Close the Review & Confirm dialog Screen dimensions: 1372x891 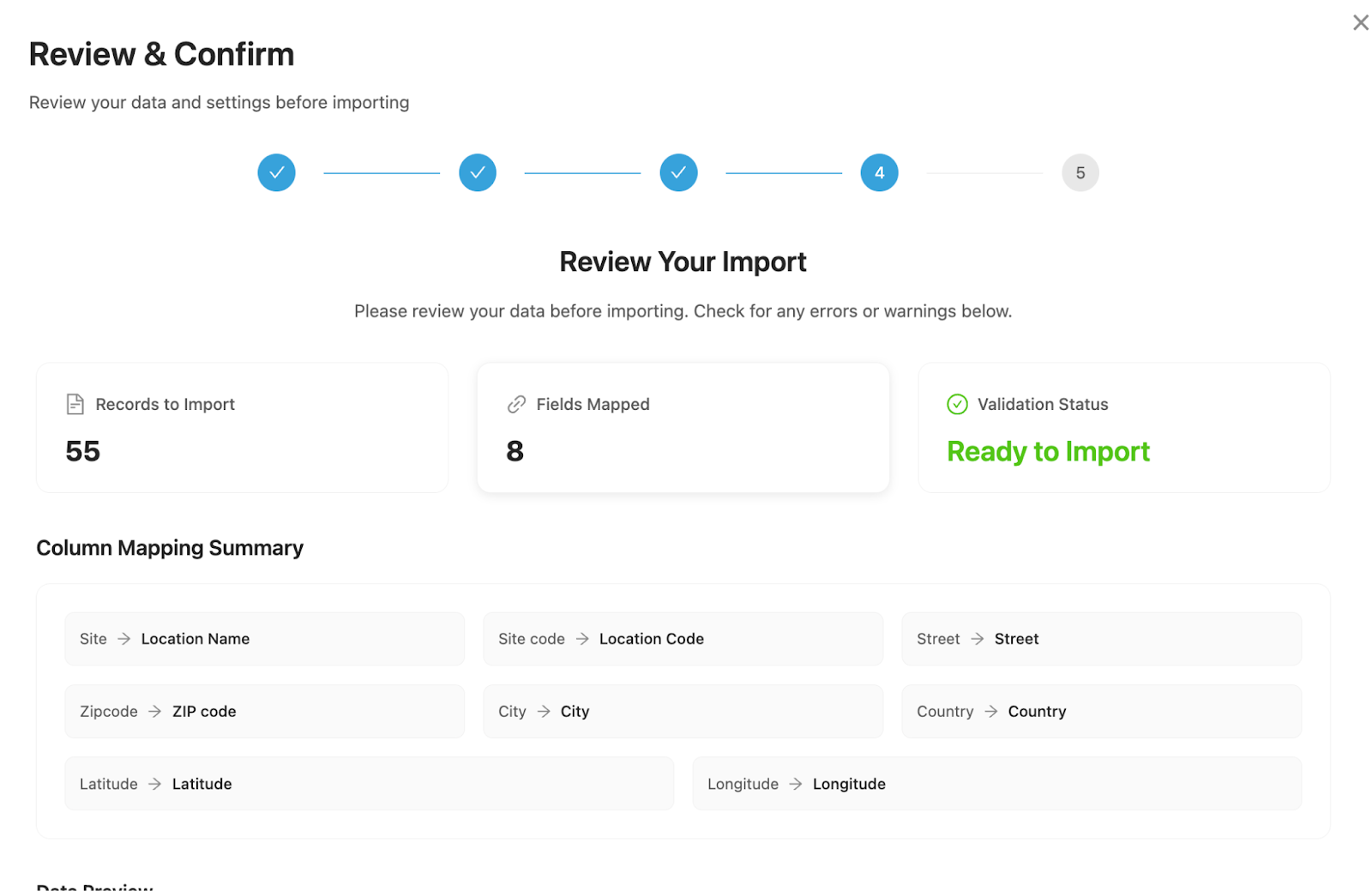click(1360, 23)
